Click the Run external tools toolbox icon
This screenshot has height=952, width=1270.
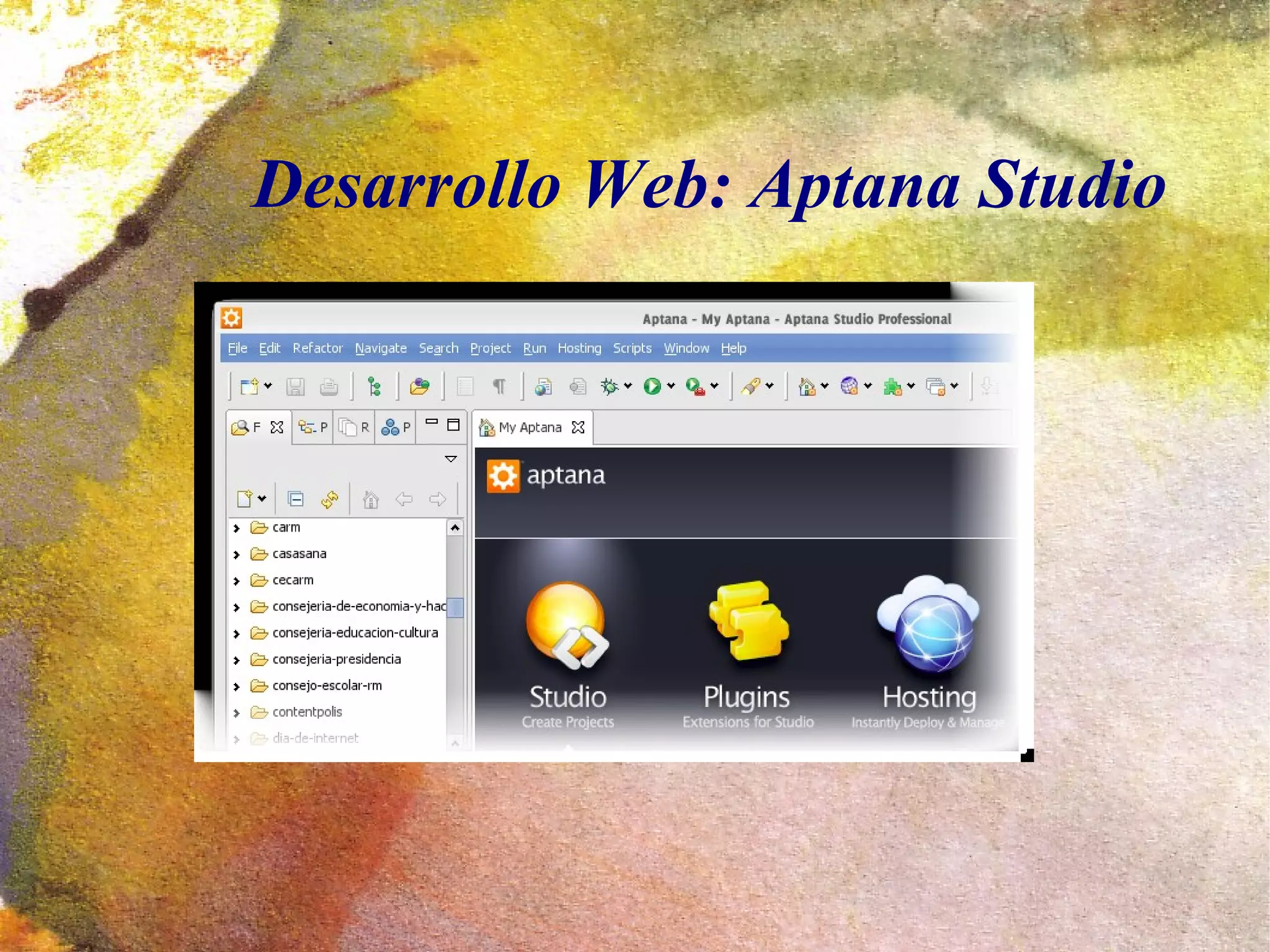tap(696, 387)
